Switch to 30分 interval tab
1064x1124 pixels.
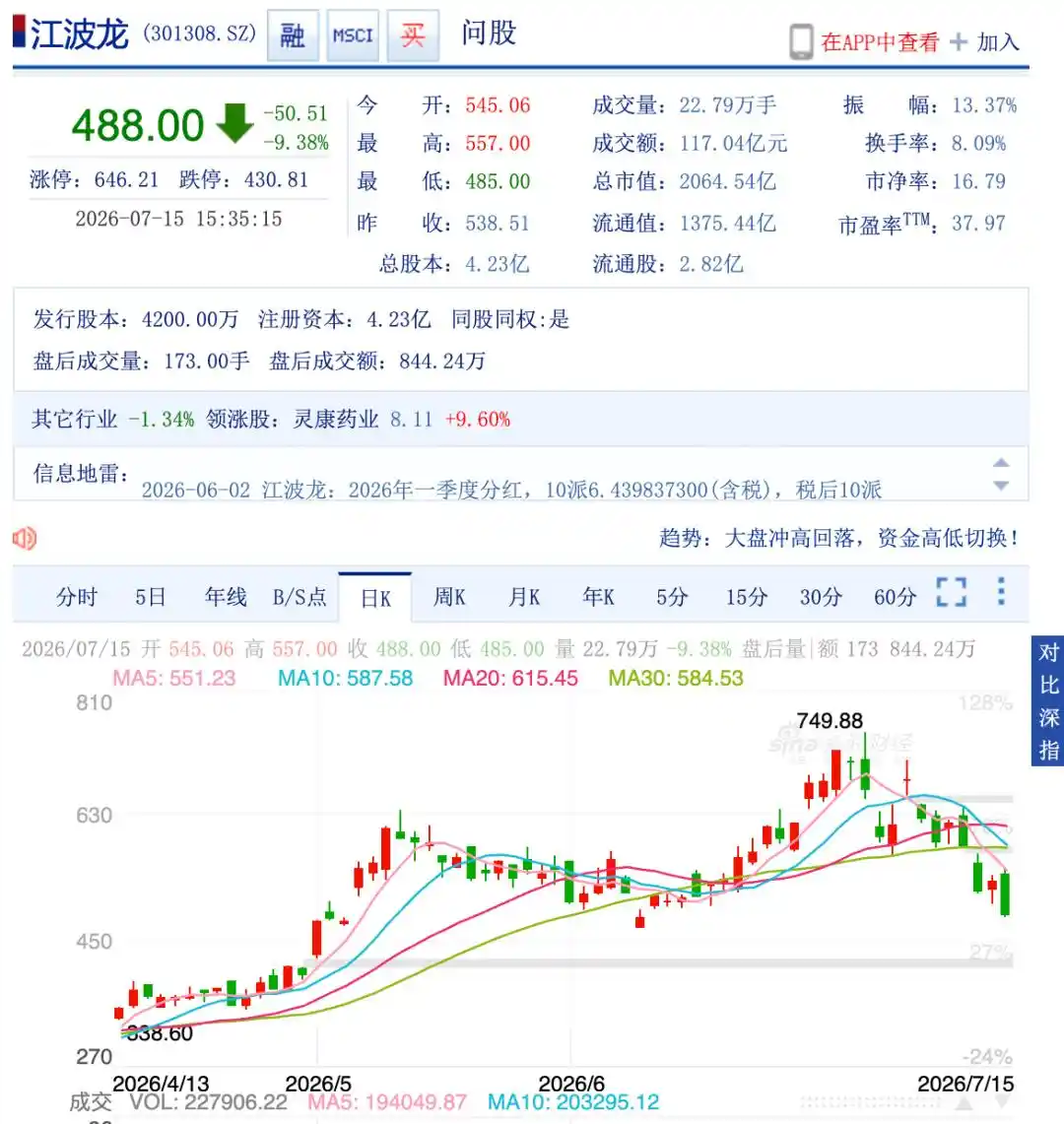(821, 596)
